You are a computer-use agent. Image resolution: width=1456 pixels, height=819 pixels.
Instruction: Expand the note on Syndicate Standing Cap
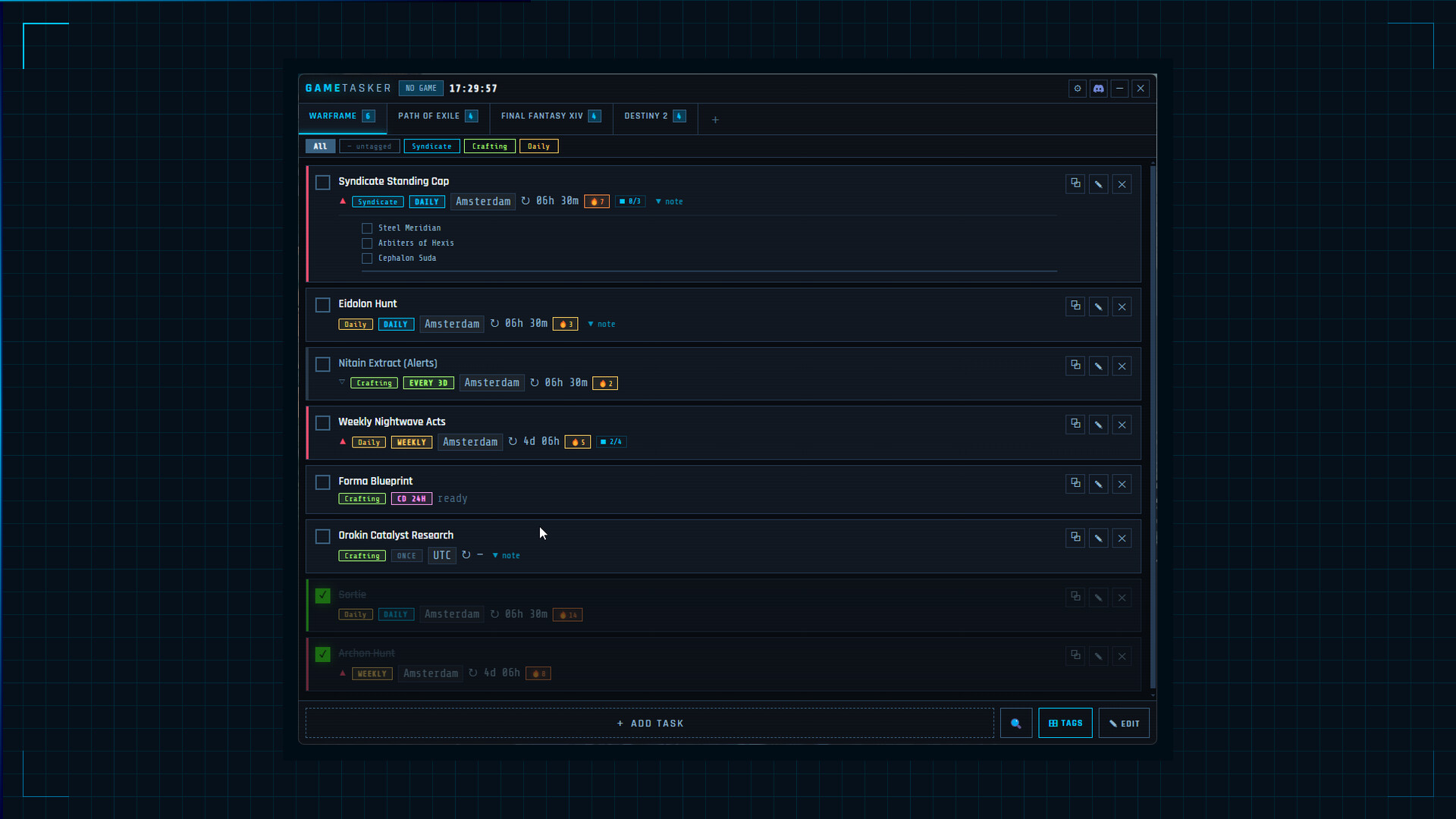669,202
